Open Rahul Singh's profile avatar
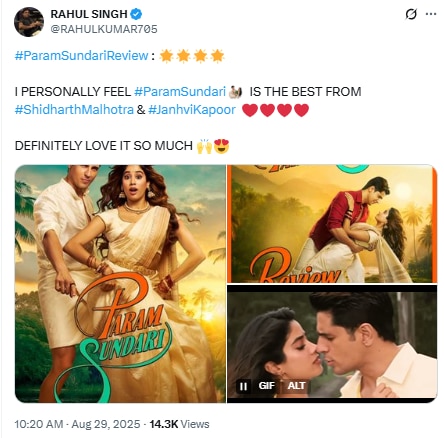 click(29, 22)
